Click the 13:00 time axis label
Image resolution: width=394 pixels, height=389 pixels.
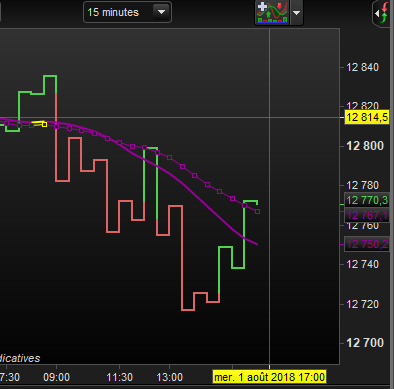pos(169,377)
